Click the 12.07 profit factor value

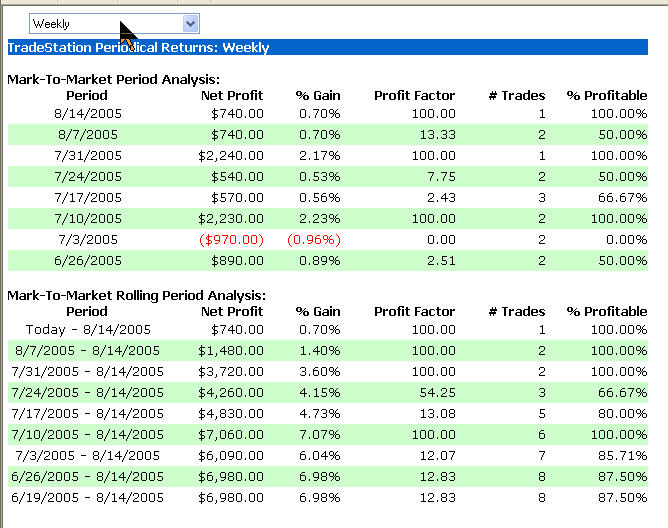pyautogui.click(x=438, y=456)
